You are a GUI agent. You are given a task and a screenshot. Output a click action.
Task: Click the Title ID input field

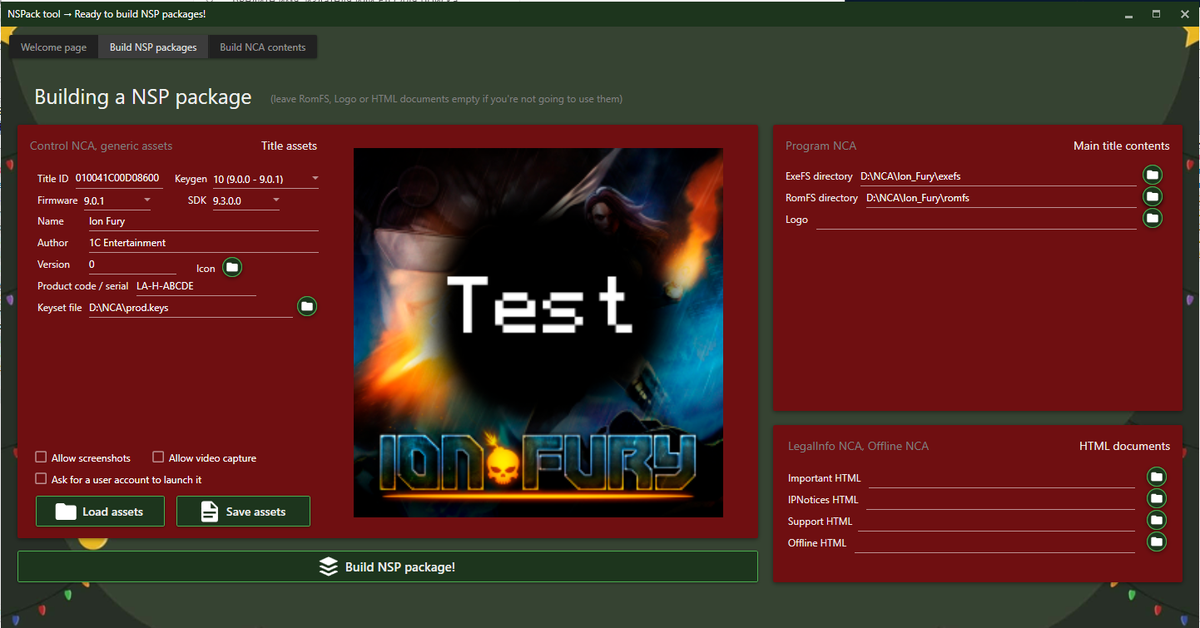point(117,179)
